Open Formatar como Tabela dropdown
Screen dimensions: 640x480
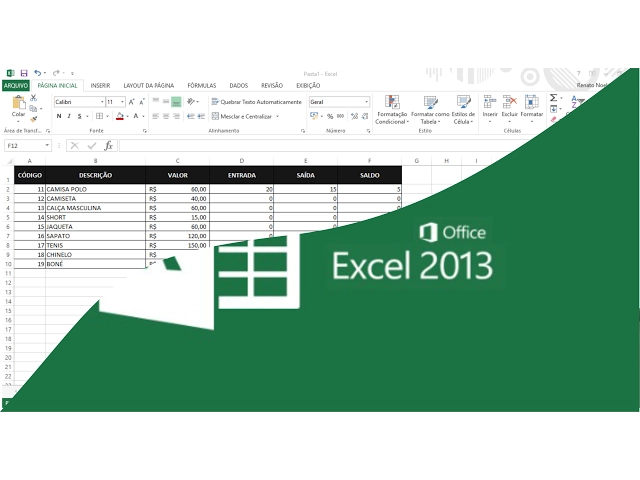[430, 110]
